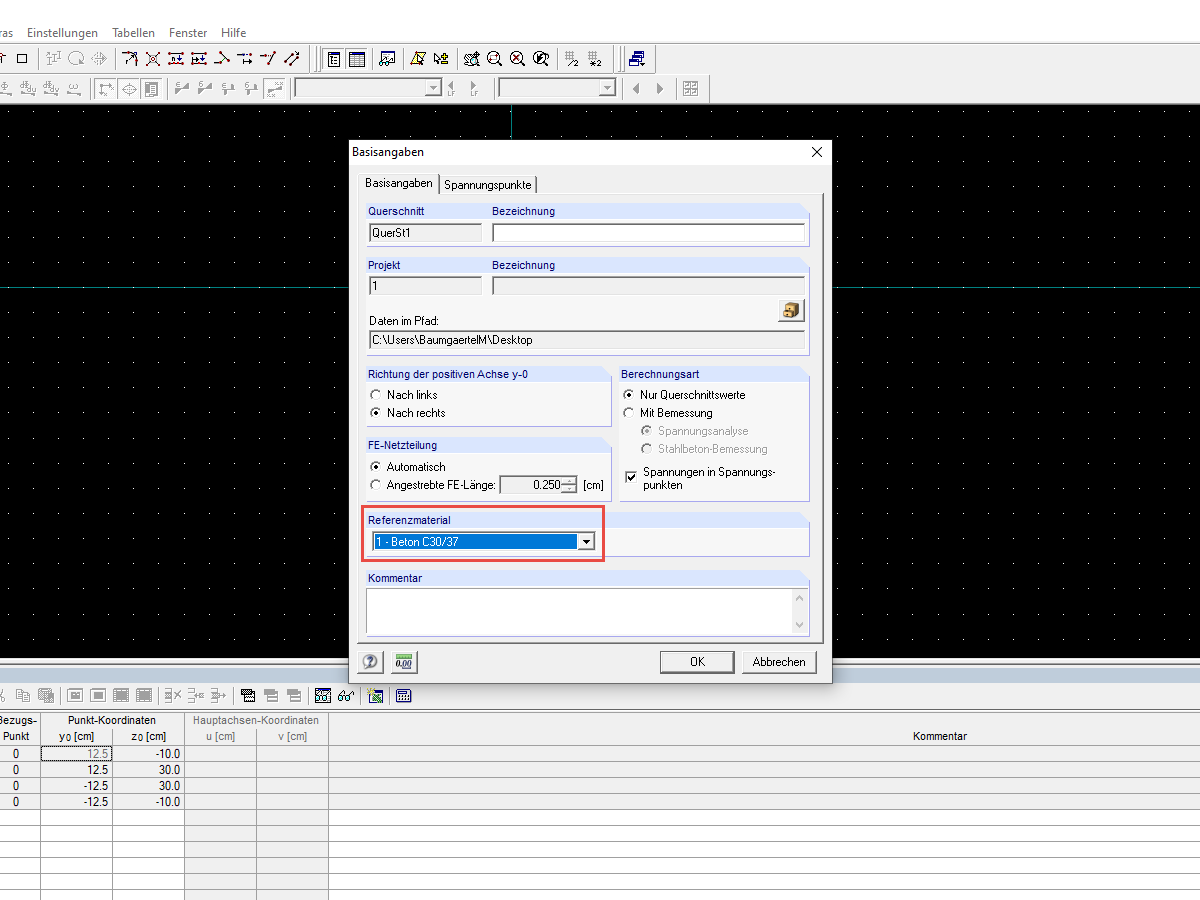Click the glasses icon in table toolbar
Screen dimensions: 1200x900
[346, 696]
